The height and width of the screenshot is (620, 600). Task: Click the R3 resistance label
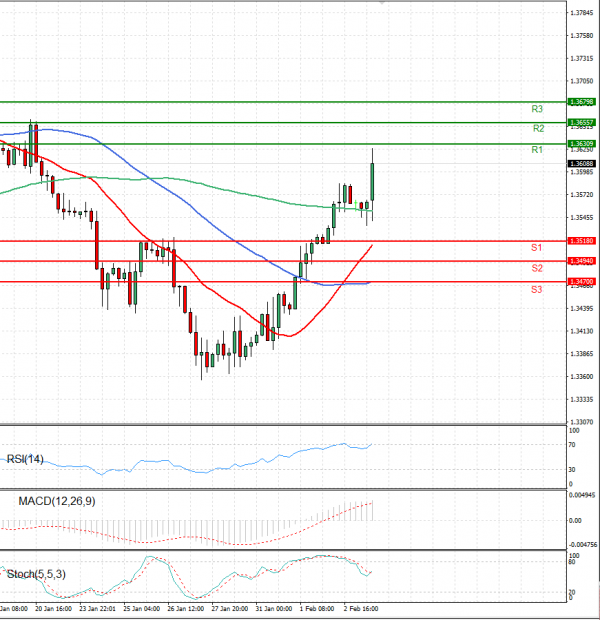(537, 108)
